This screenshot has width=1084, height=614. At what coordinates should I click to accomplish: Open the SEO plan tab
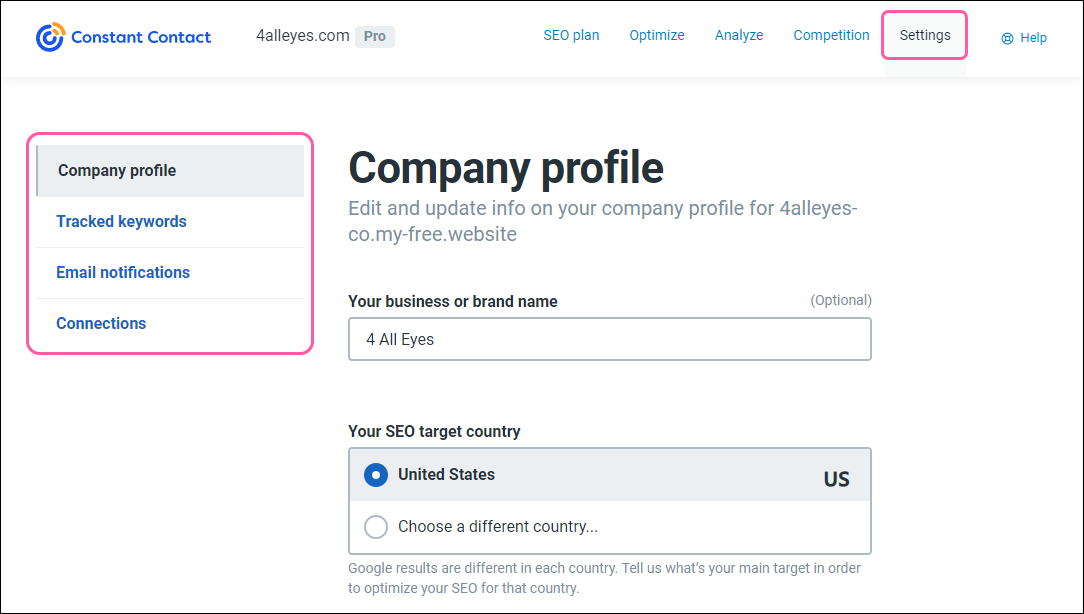coord(571,35)
